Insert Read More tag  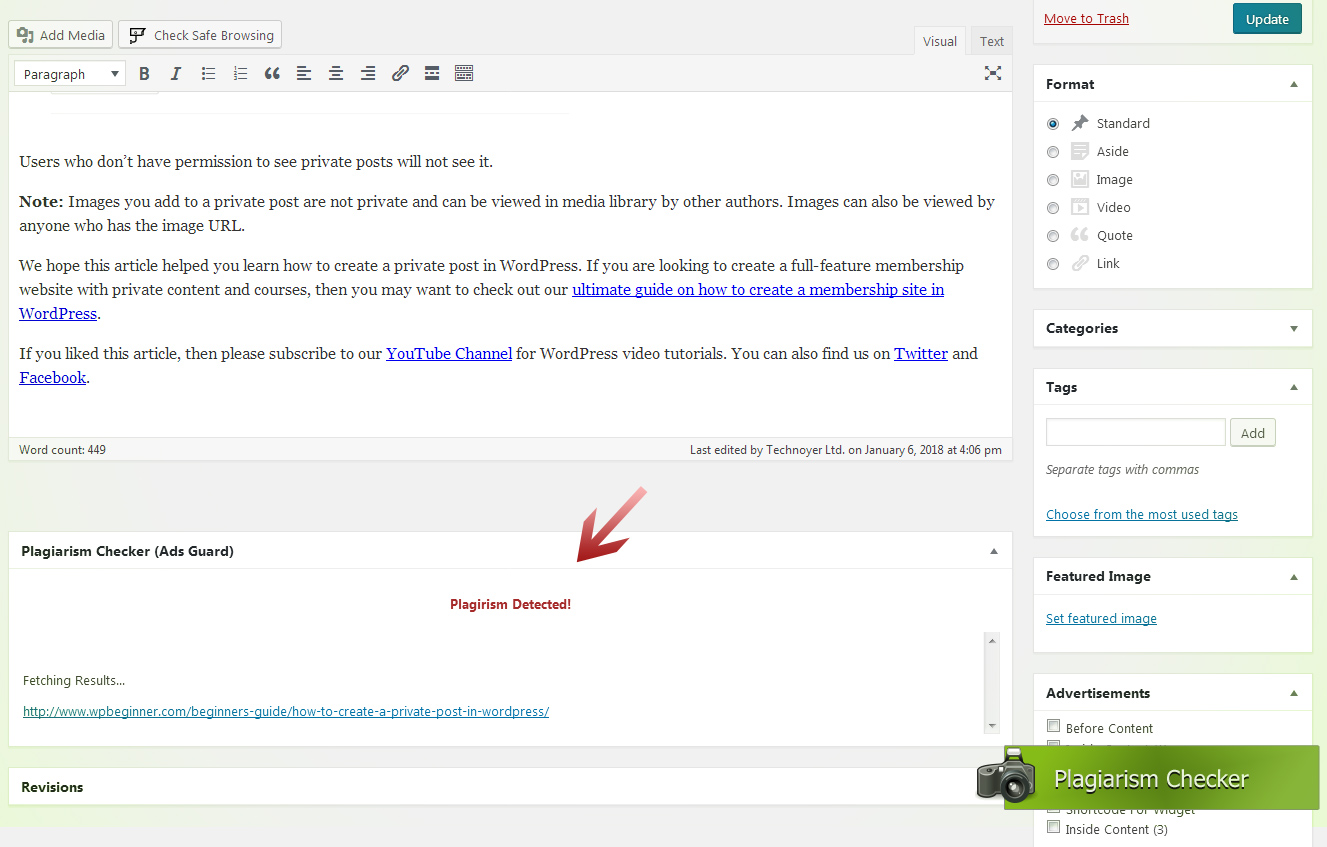tap(432, 73)
